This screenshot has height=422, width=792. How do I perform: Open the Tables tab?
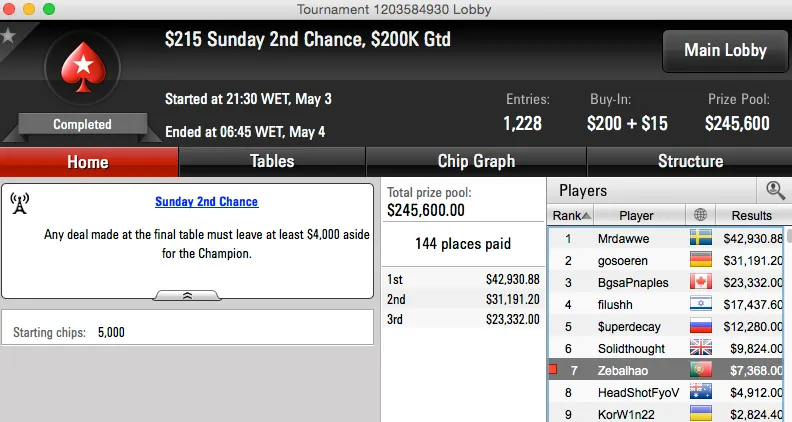272,161
